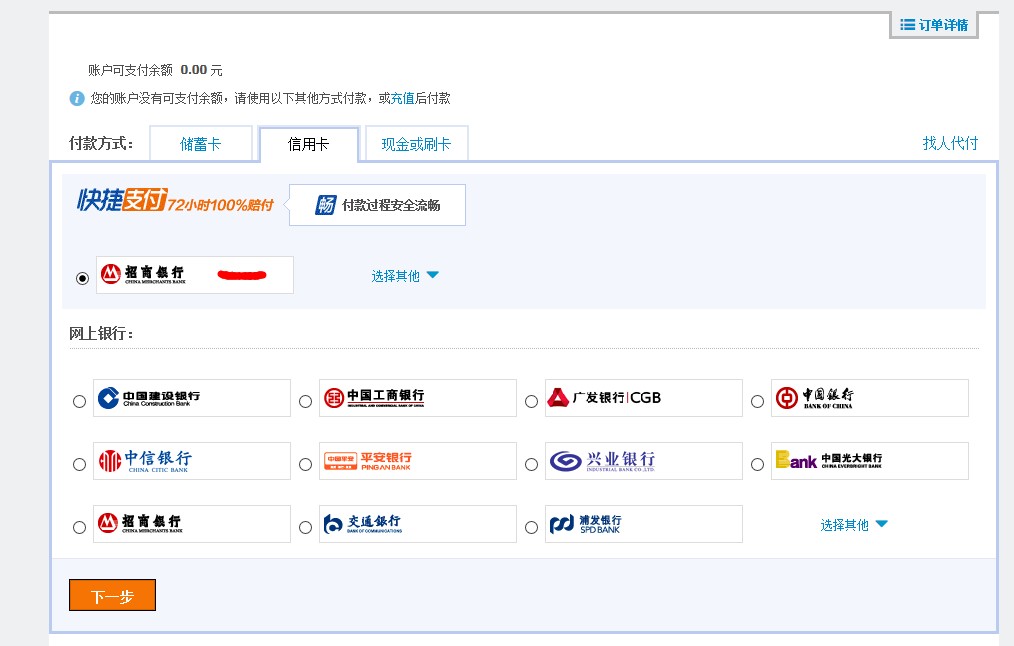The width and height of the screenshot is (1014, 646).
Task: Click the 中信银行 logo
Action: (x=145, y=461)
